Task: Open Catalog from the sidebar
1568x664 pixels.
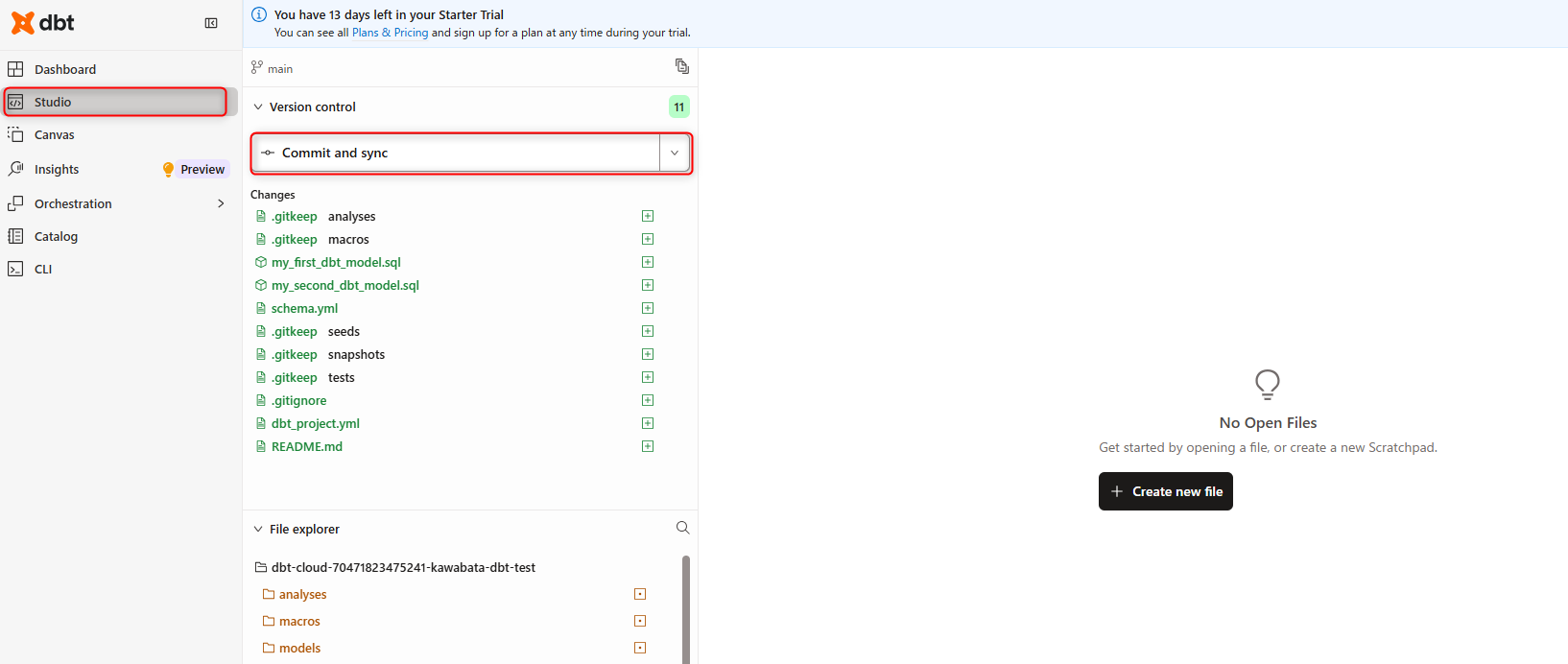Action: pyautogui.click(x=119, y=236)
